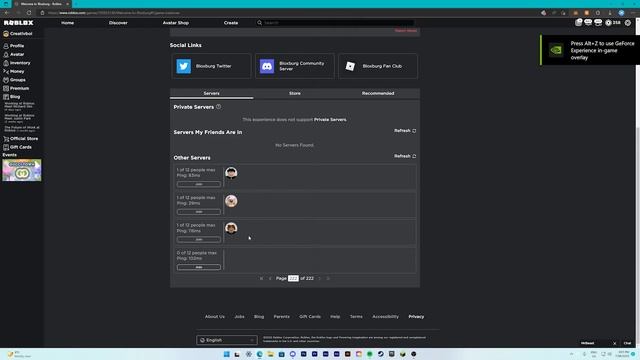
Task: Join the server with 29ms ping
Action: click(199, 212)
